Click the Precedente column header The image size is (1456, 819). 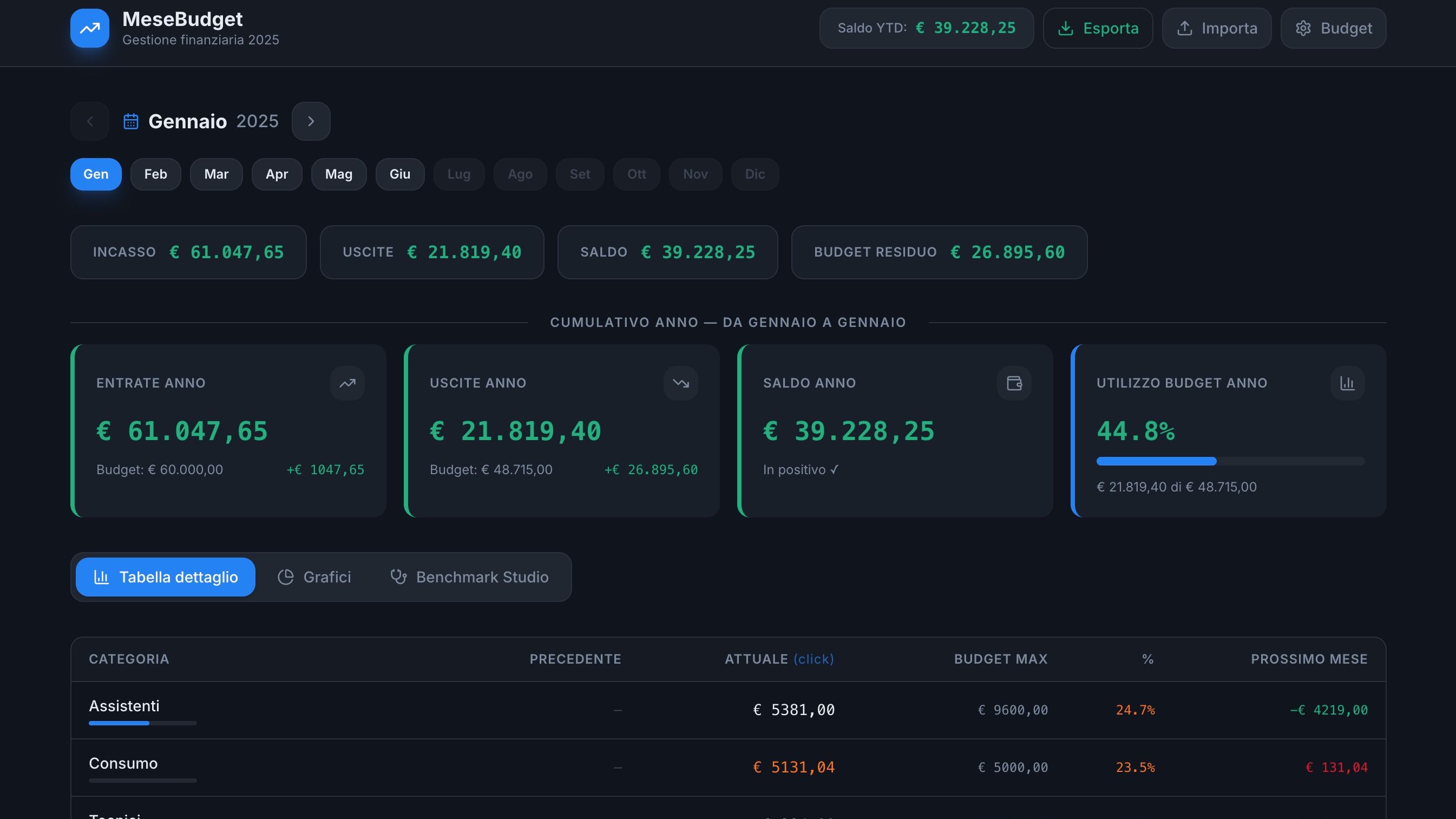click(575, 659)
